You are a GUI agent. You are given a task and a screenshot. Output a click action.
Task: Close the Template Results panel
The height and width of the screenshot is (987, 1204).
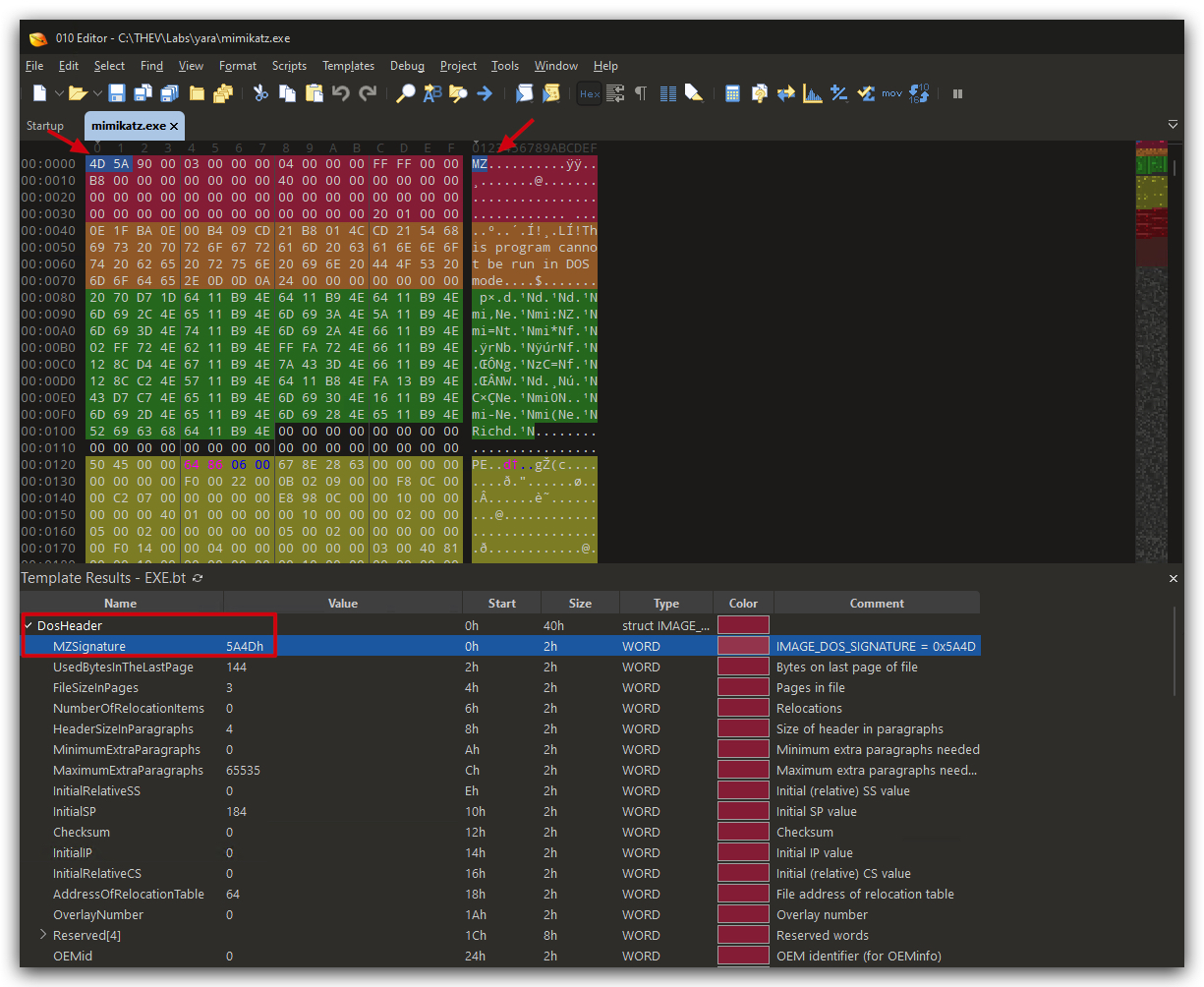coord(1173,578)
